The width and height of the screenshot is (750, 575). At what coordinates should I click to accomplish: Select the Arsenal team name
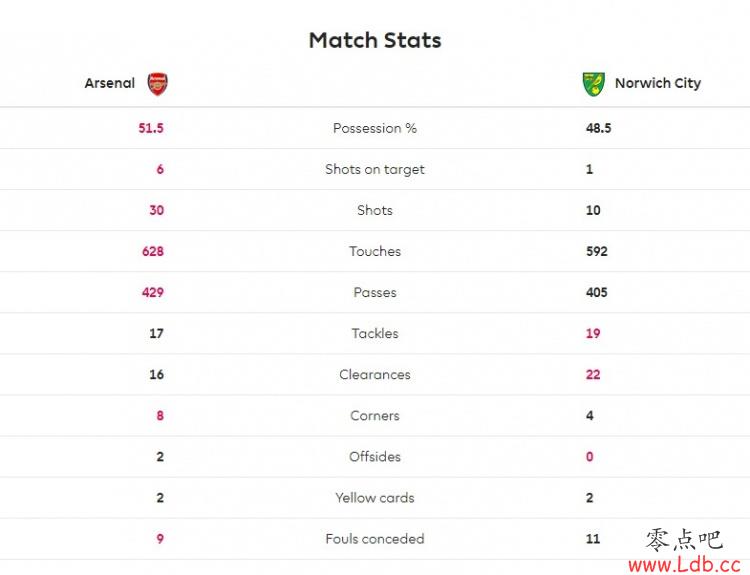click(x=110, y=83)
